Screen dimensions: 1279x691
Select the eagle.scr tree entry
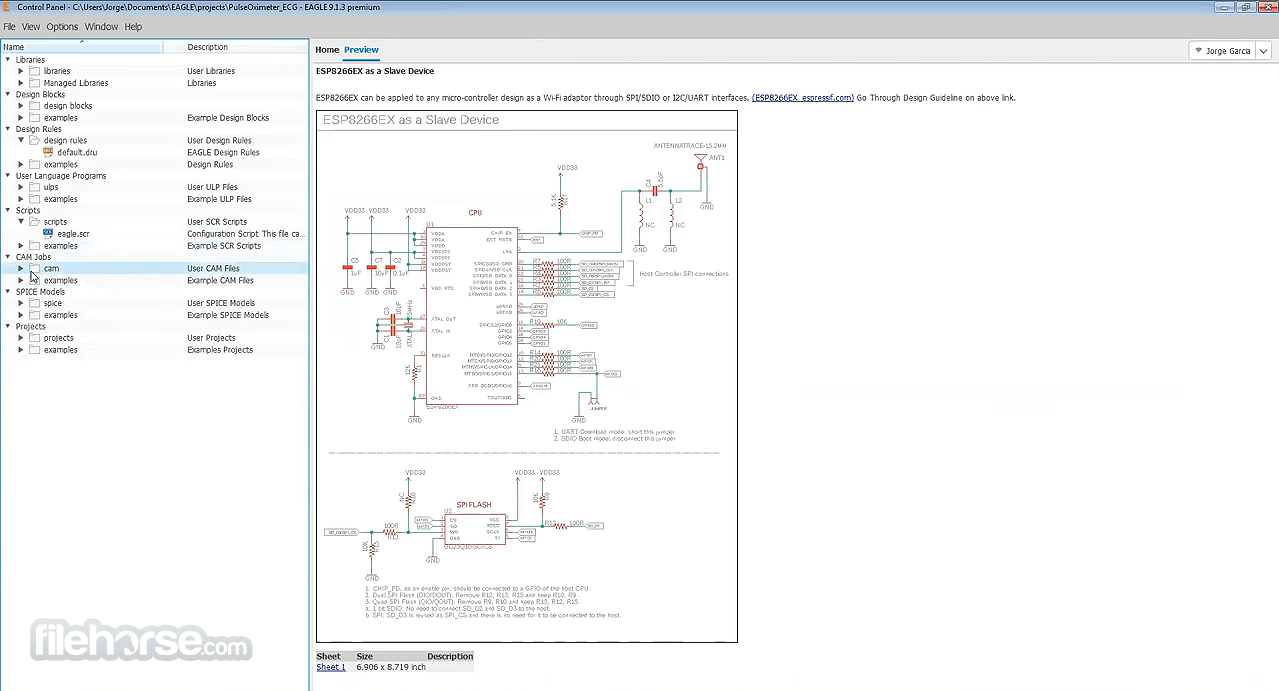pos(73,234)
